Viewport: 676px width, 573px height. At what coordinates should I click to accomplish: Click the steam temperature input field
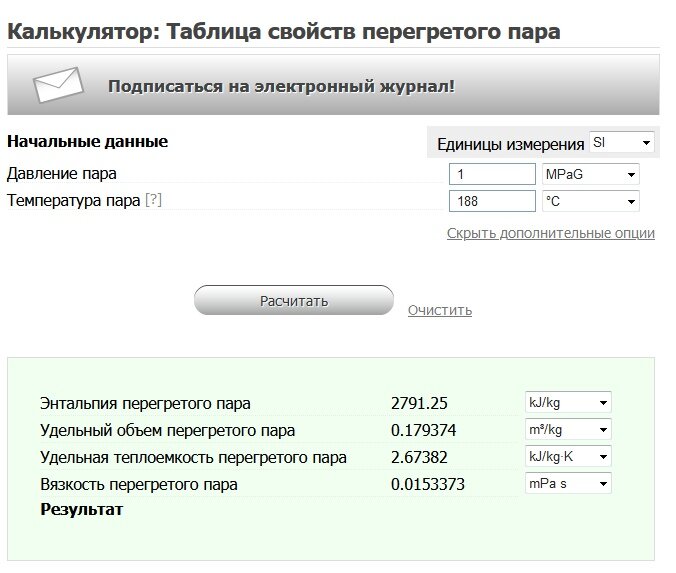pyautogui.click(x=493, y=201)
